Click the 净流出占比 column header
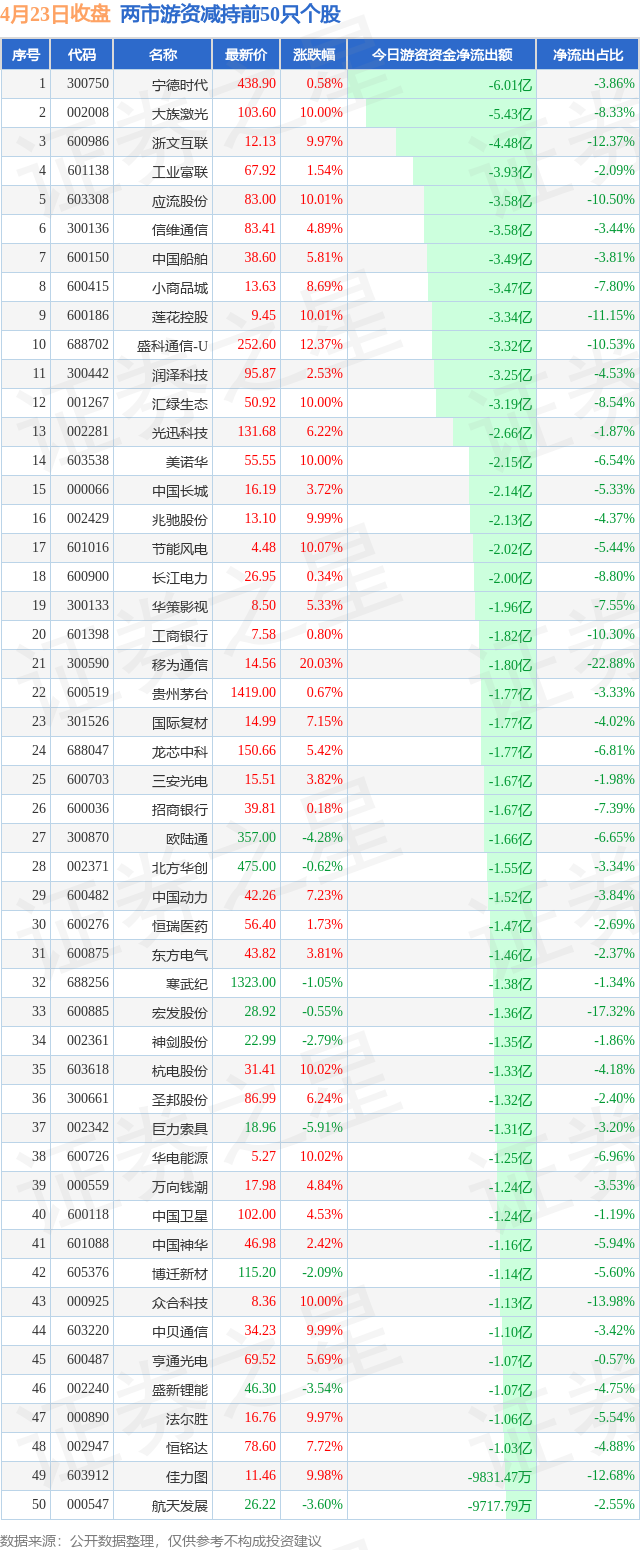640x1550 pixels. 588,55
